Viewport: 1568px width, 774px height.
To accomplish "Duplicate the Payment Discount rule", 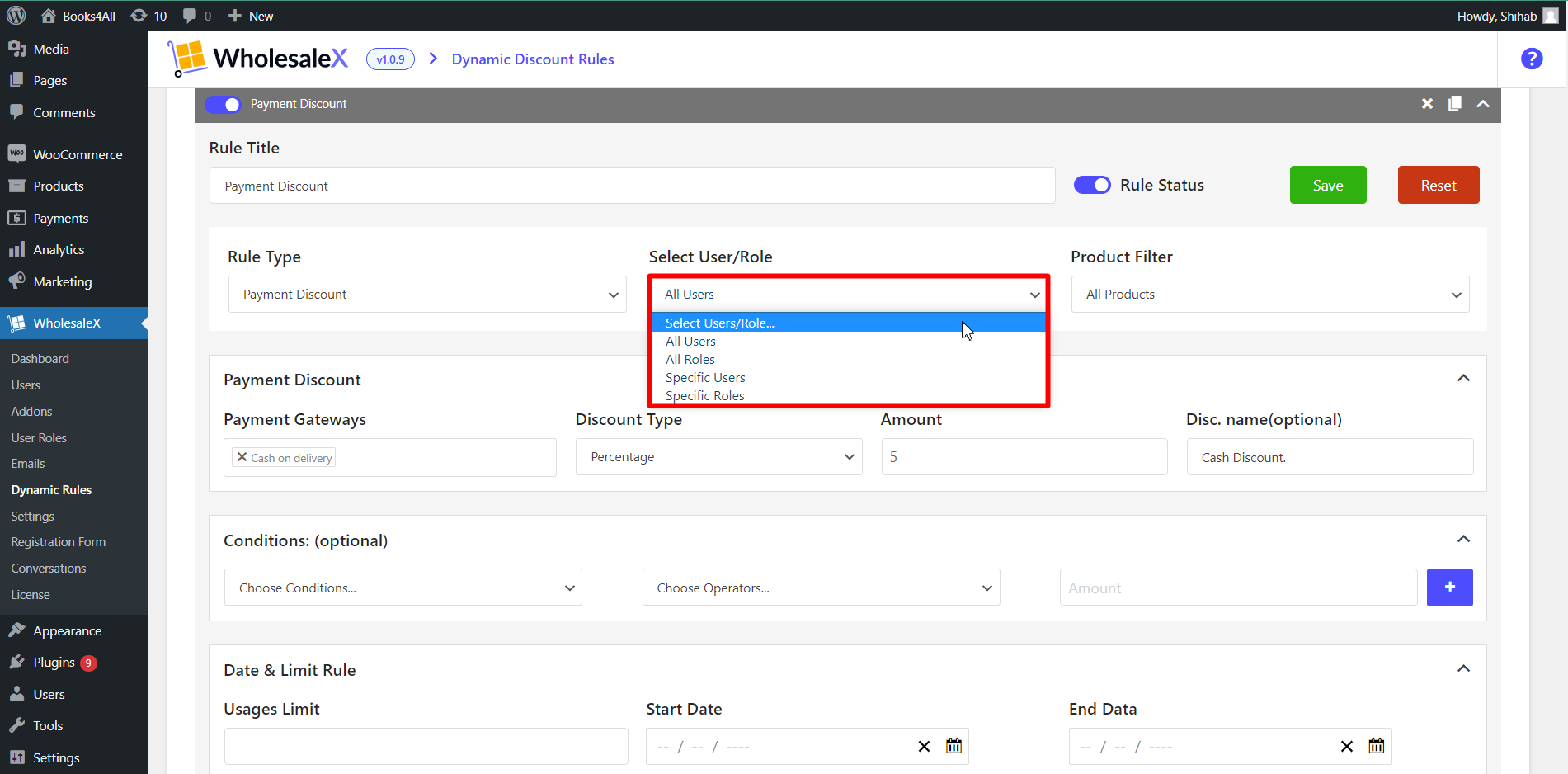I will pyautogui.click(x=1455, y=104).
